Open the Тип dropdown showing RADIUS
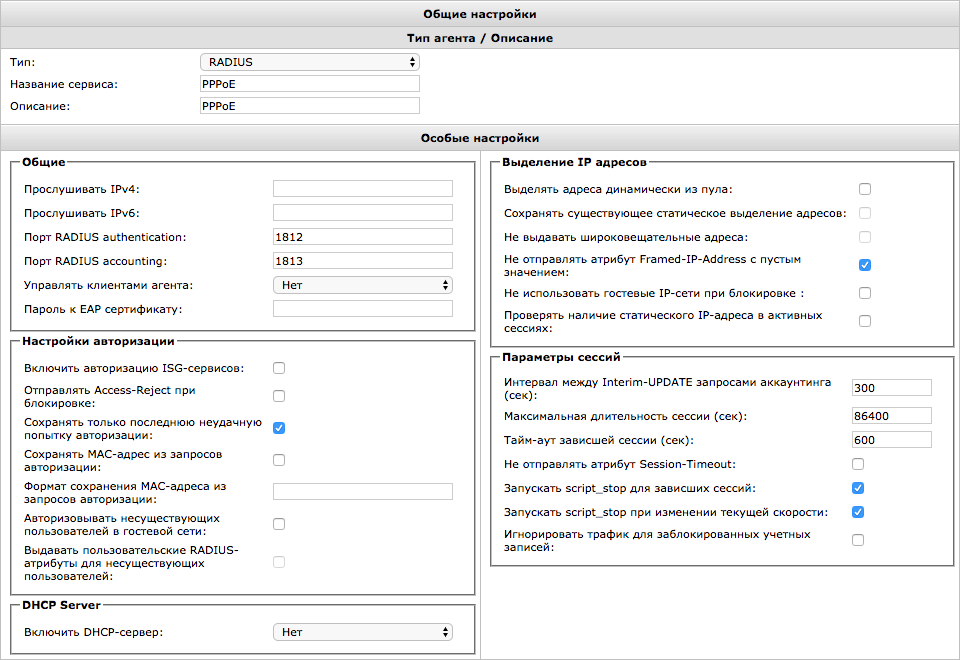Screen dimensions: 960x660 coord(310,62)
